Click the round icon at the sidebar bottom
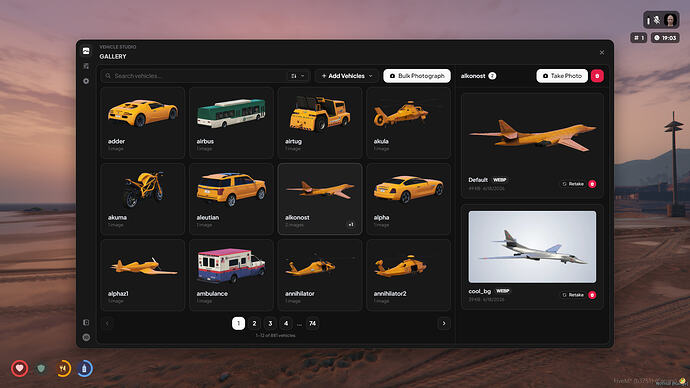 click(x=86, y=337)
